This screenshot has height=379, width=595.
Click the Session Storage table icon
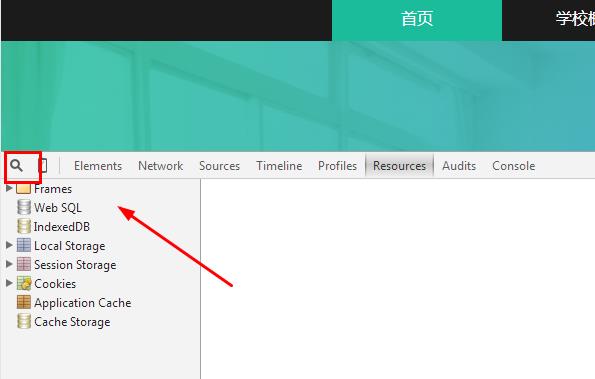(x=24, y=264)
